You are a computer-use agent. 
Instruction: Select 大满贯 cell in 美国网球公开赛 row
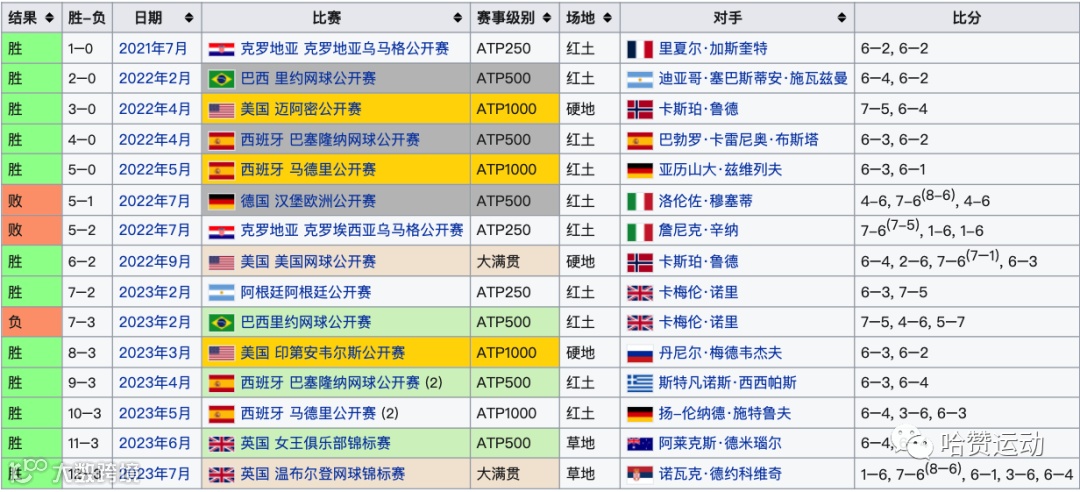point(514,262)
